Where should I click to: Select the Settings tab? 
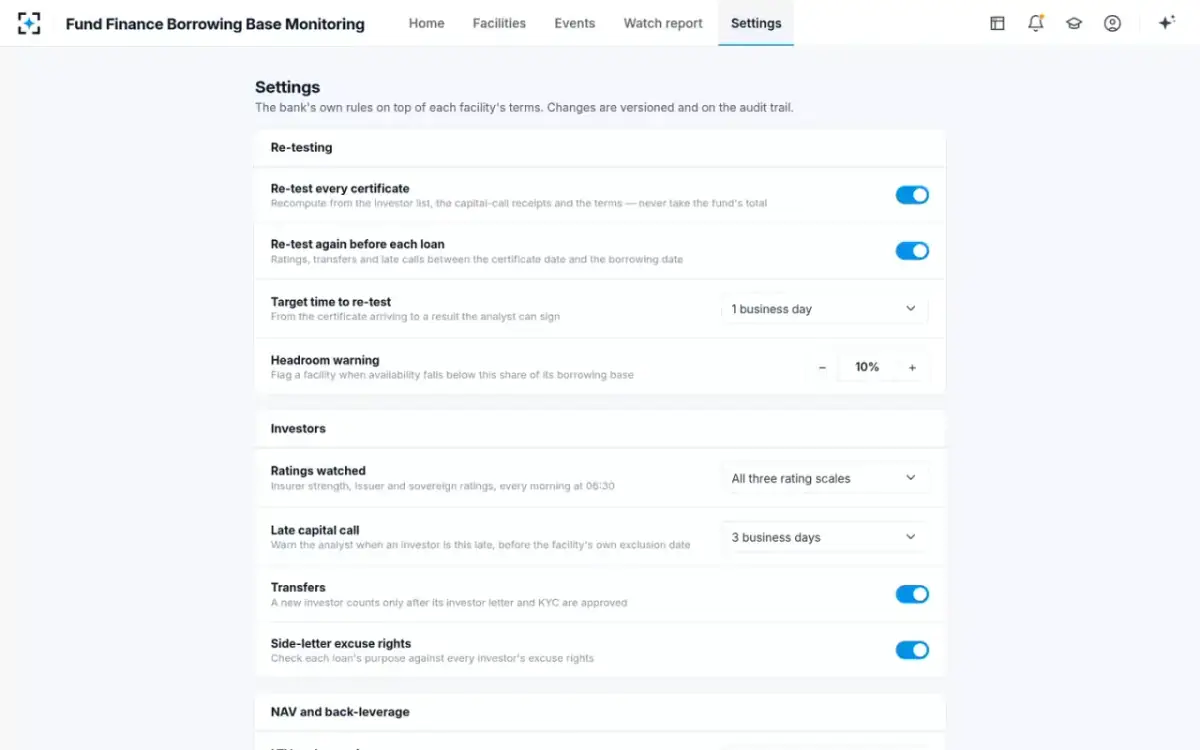[x=756, y=23]
